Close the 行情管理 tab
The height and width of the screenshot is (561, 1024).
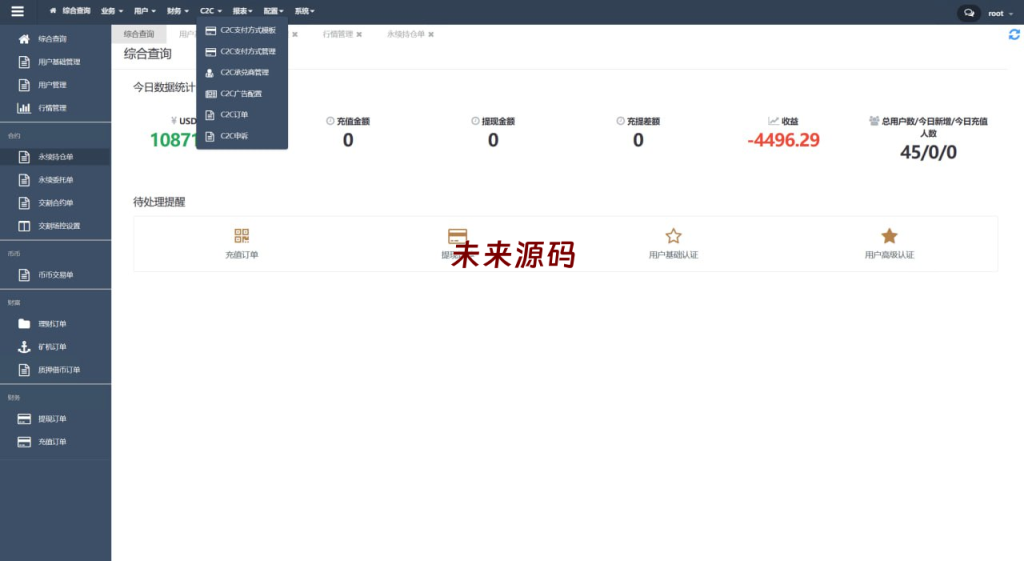(359, 35)
